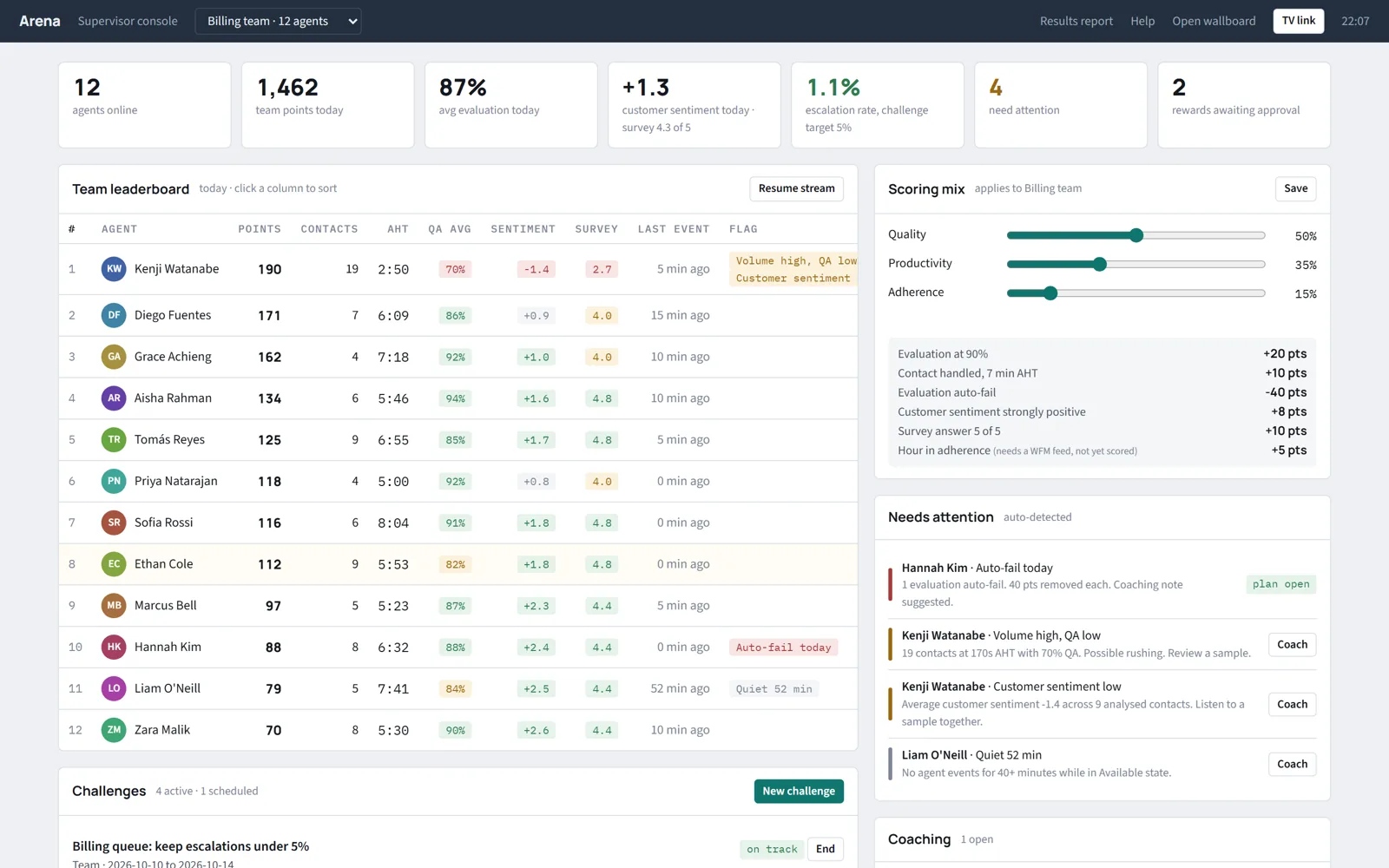This screenshot has width=1389, height=868.
Task: Click Priya Natarajan's PN avatar
Action: click(x=114, y=481)
